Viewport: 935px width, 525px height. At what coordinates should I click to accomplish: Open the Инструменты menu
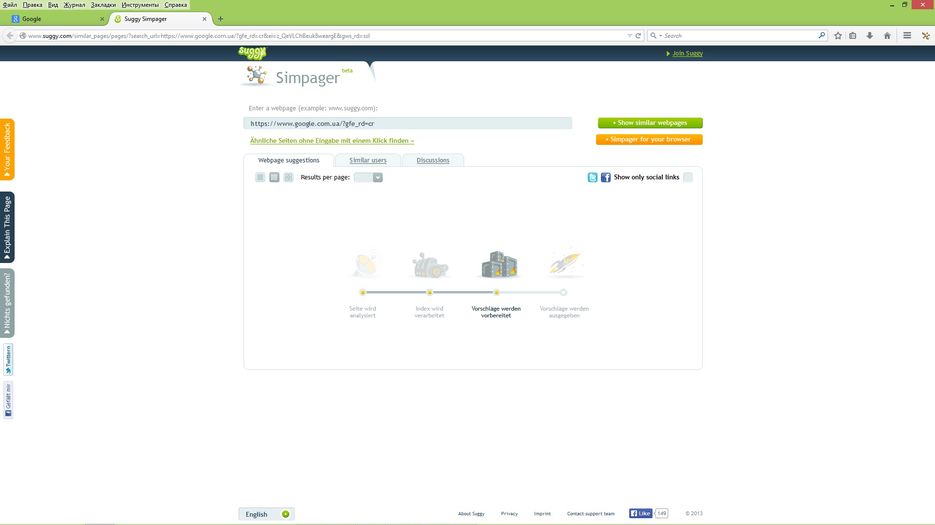[x=140, y=5]
